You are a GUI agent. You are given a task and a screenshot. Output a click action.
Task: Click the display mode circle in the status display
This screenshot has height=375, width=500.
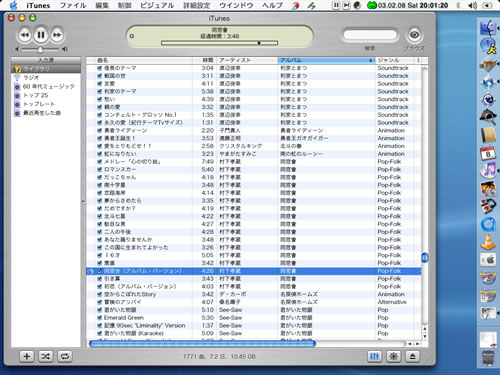[x=132, y=36]
